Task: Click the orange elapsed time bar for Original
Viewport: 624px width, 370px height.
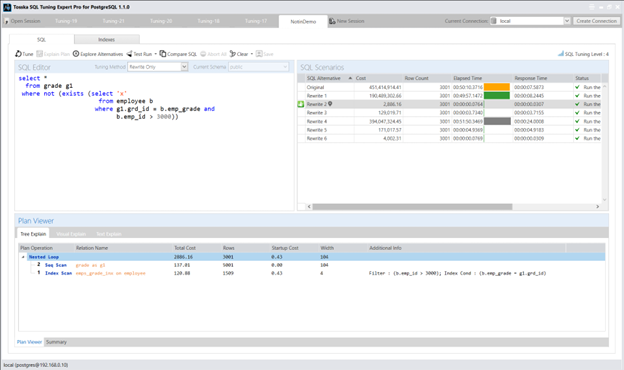Action: 497,87
